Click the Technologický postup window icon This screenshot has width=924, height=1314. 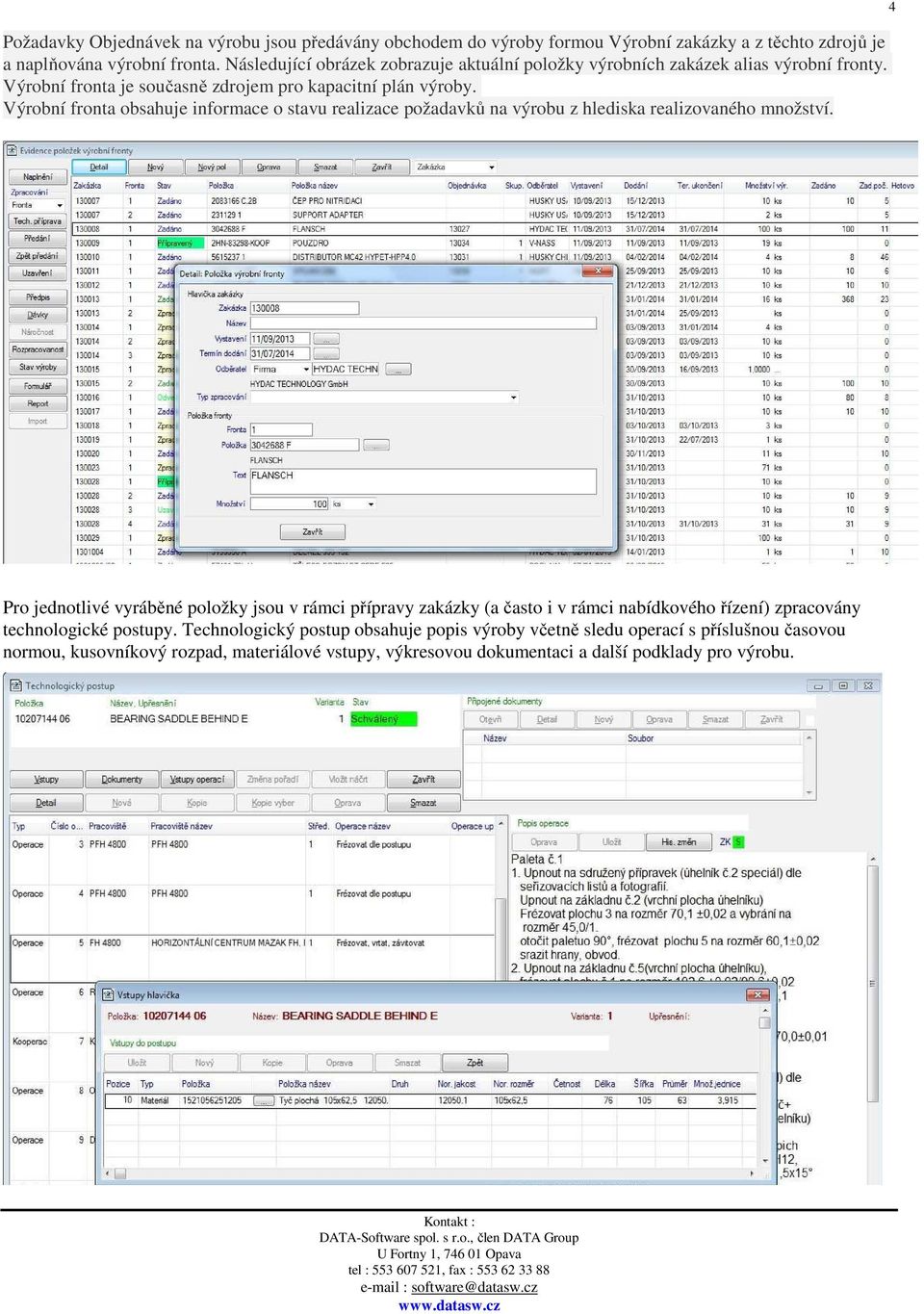(x=16, y=685)
